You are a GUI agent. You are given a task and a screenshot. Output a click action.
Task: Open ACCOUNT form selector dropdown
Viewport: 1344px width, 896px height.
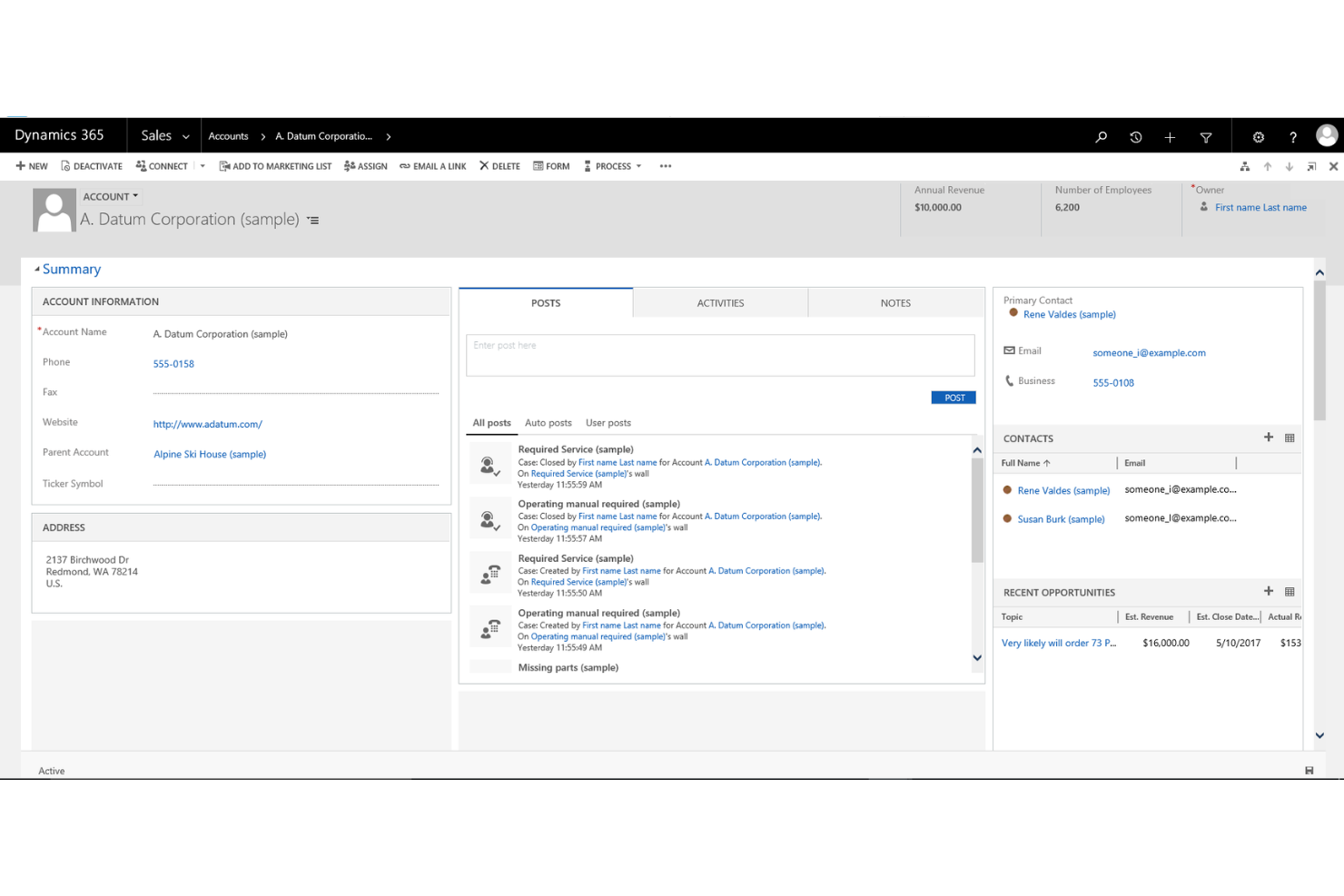tap(111, 196)
